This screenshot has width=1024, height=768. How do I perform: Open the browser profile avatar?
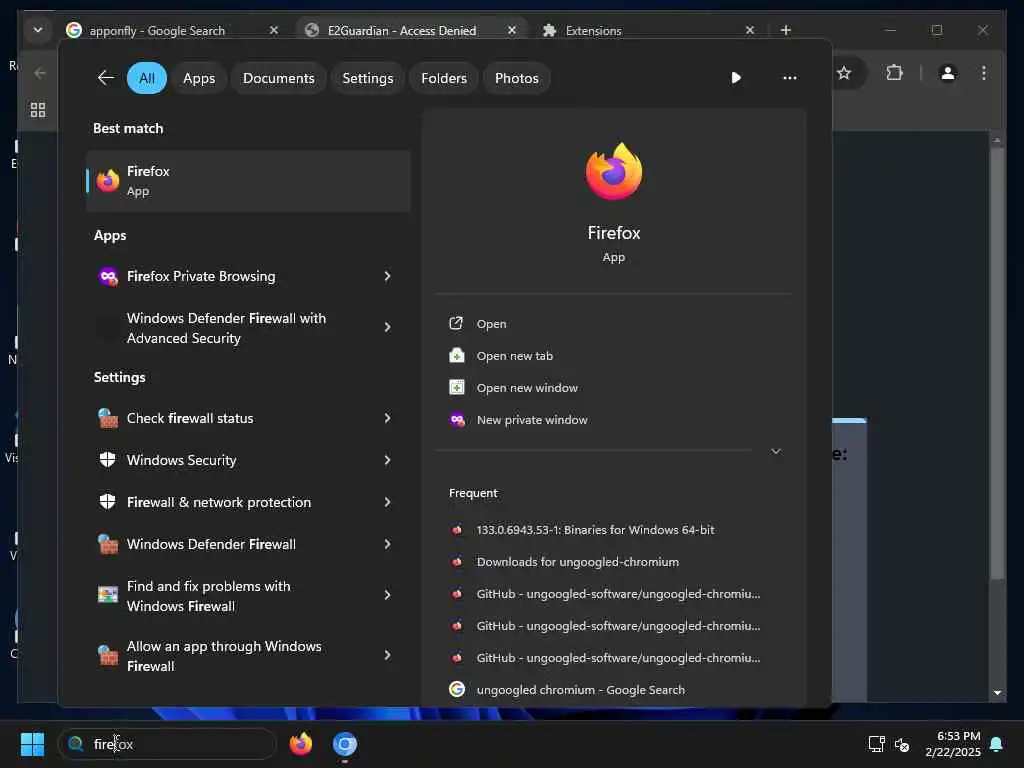948,72
